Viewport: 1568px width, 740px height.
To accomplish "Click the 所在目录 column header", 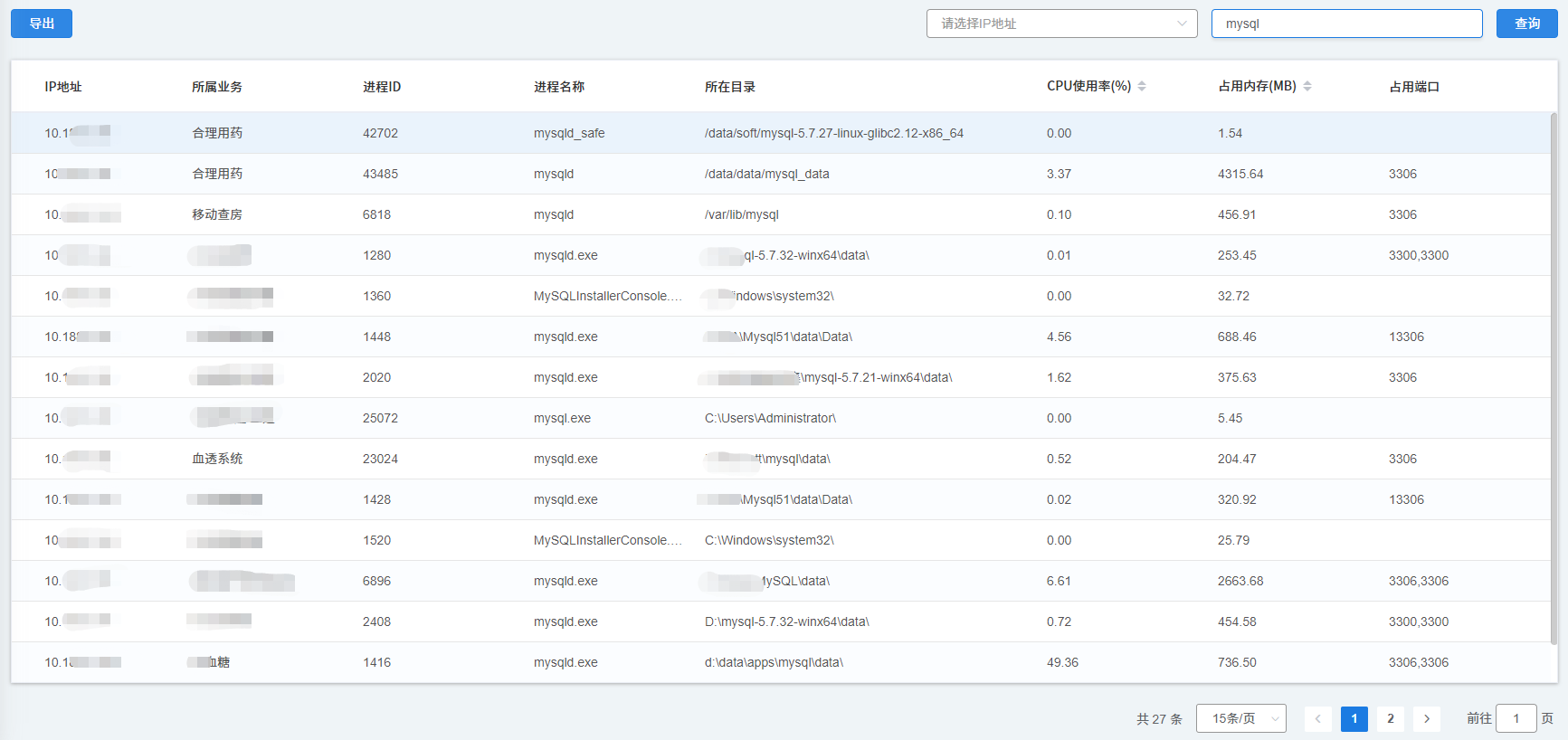I will [x=730, y=87].
